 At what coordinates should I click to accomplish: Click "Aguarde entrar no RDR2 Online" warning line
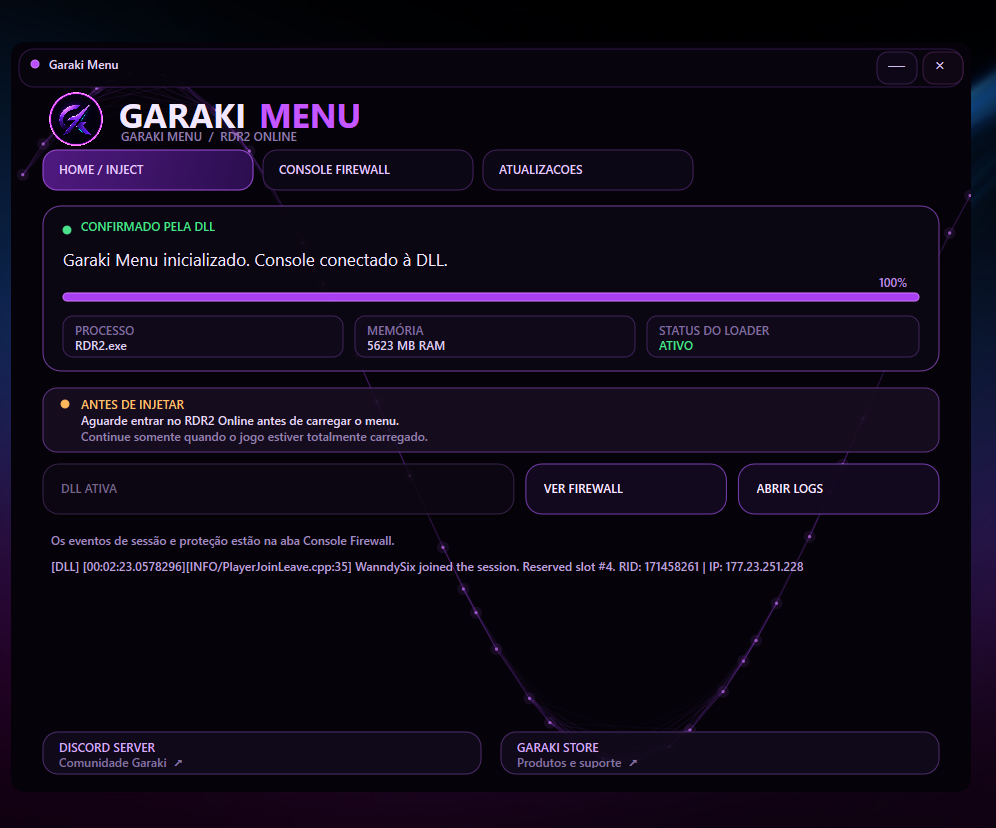pos(240,421)
